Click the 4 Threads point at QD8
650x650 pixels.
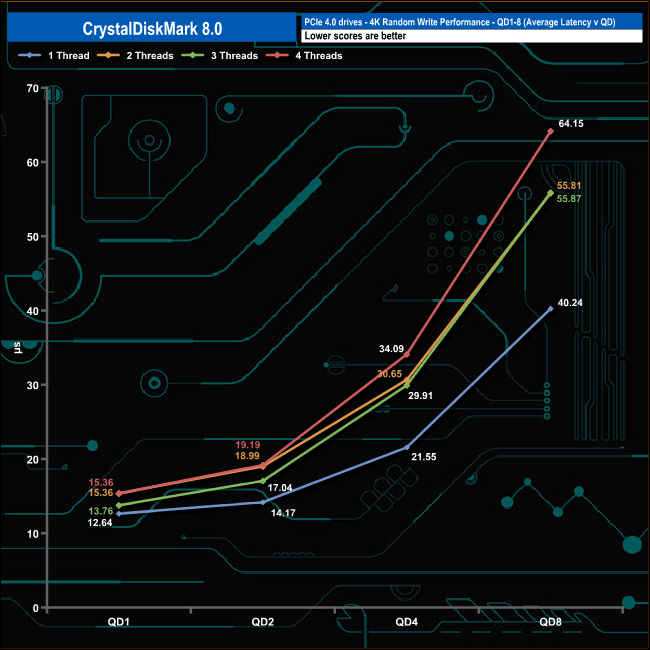pyautogui.click(x=551, y=131)
